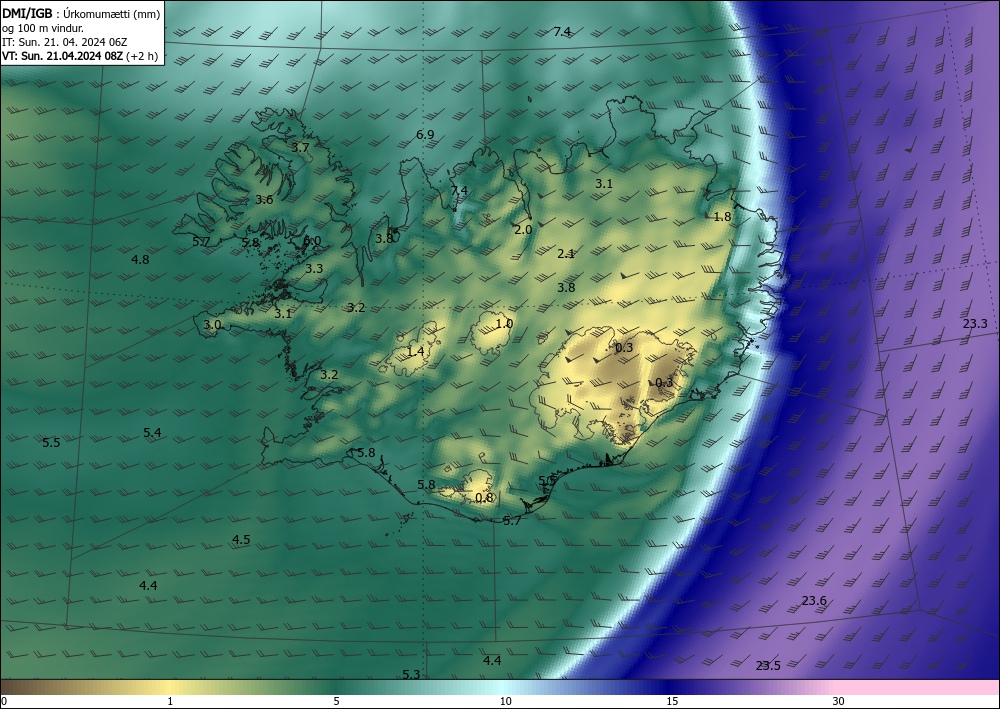Click the 4.5 value south of Iceland
The height and width of the screenshot is (709, 1000).
(x=240, y=540)
